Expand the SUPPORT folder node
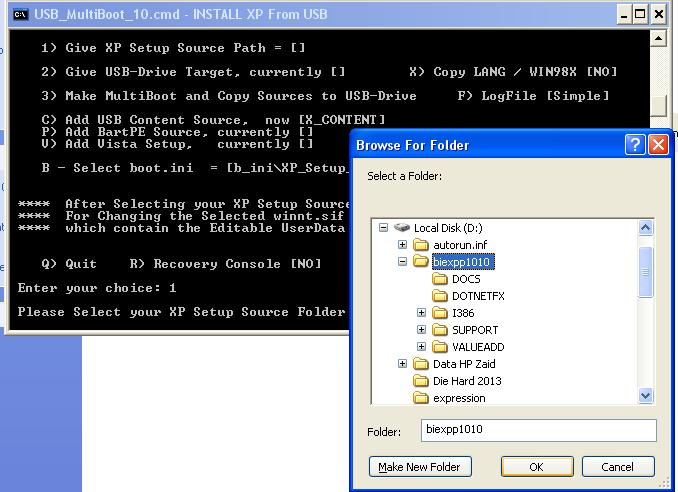This screenshot has width=678, height=492. 421,330
